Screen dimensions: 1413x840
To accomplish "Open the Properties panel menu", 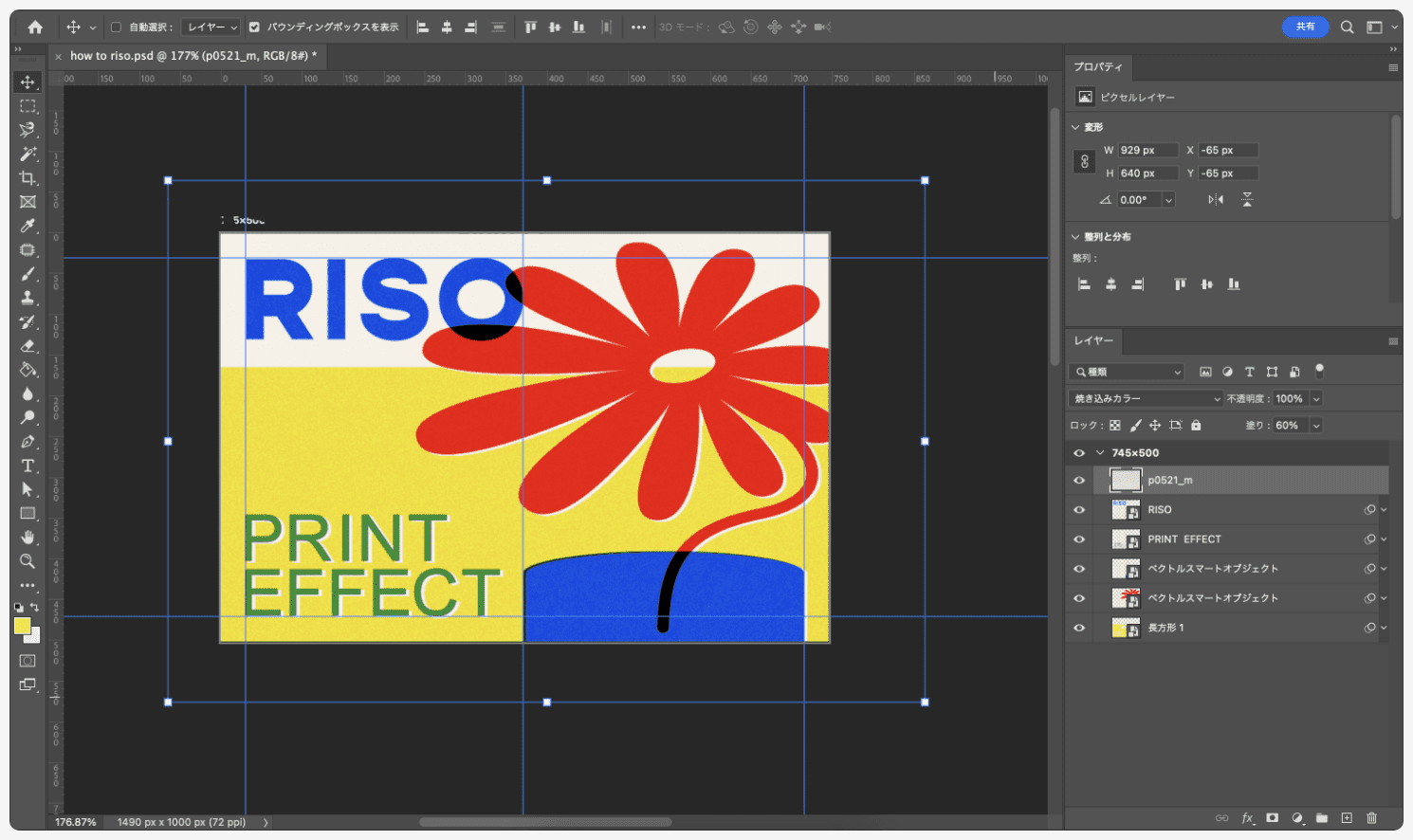I will point(1393,67).
